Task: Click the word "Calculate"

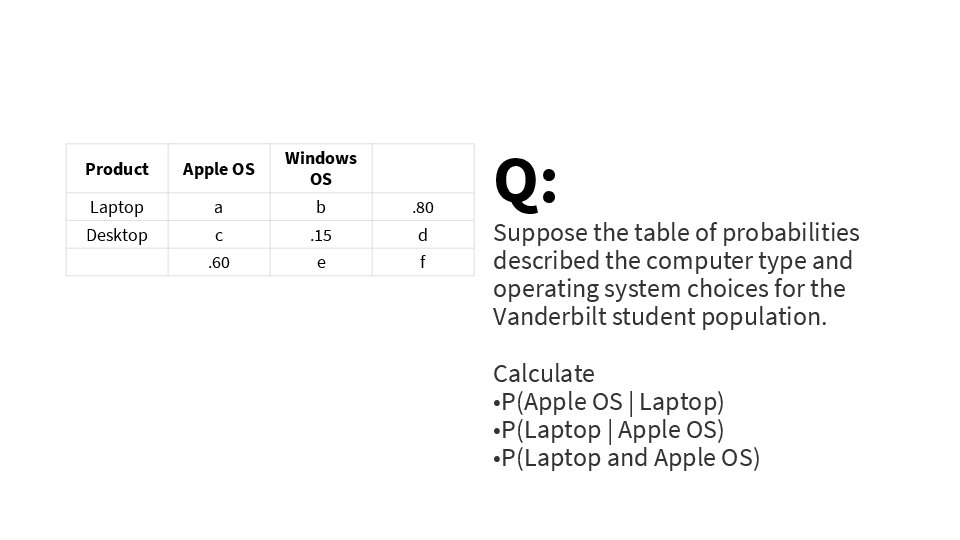Action: 544,373
